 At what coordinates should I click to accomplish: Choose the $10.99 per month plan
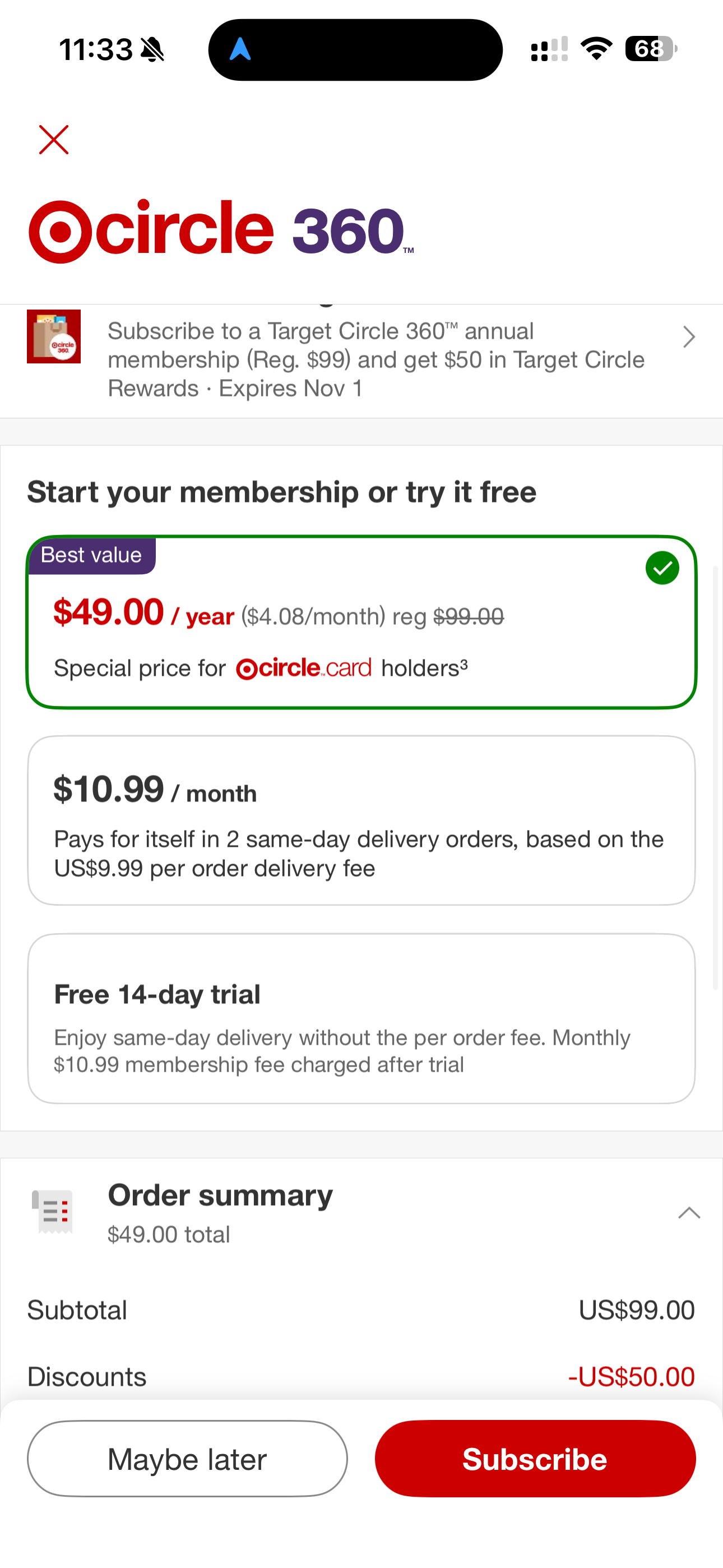(x=361, y=820)
